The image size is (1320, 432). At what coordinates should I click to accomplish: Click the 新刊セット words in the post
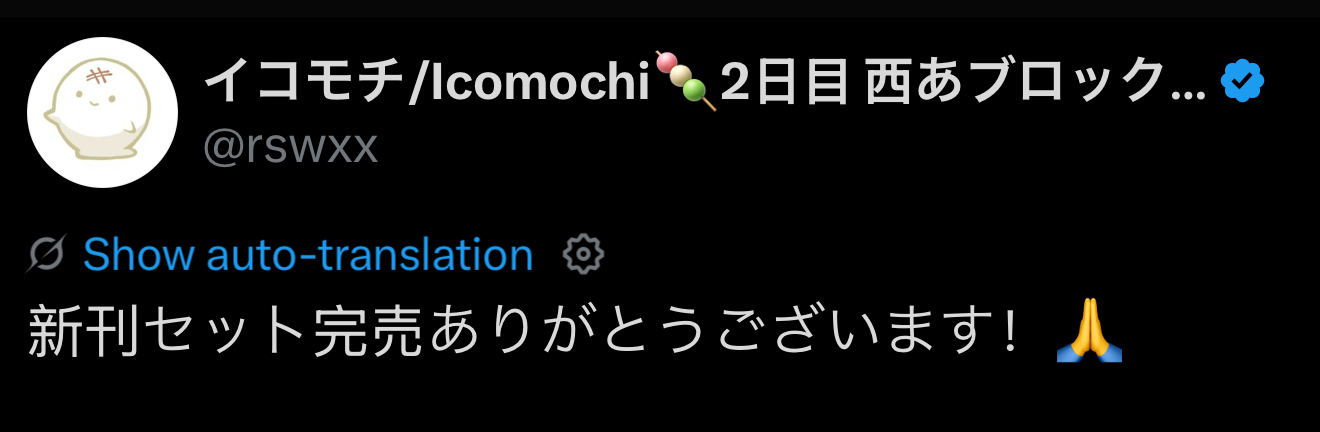[166, 332]
